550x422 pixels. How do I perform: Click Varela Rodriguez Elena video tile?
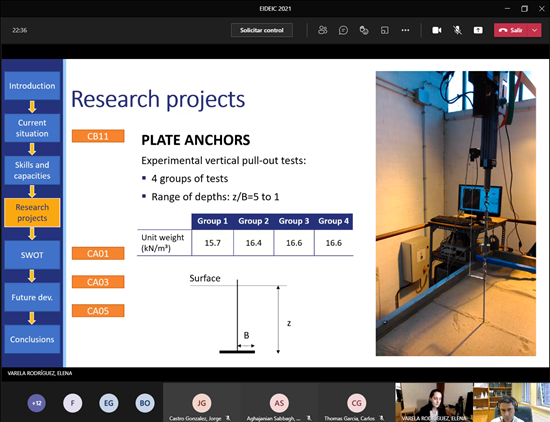tap(434, 402)
